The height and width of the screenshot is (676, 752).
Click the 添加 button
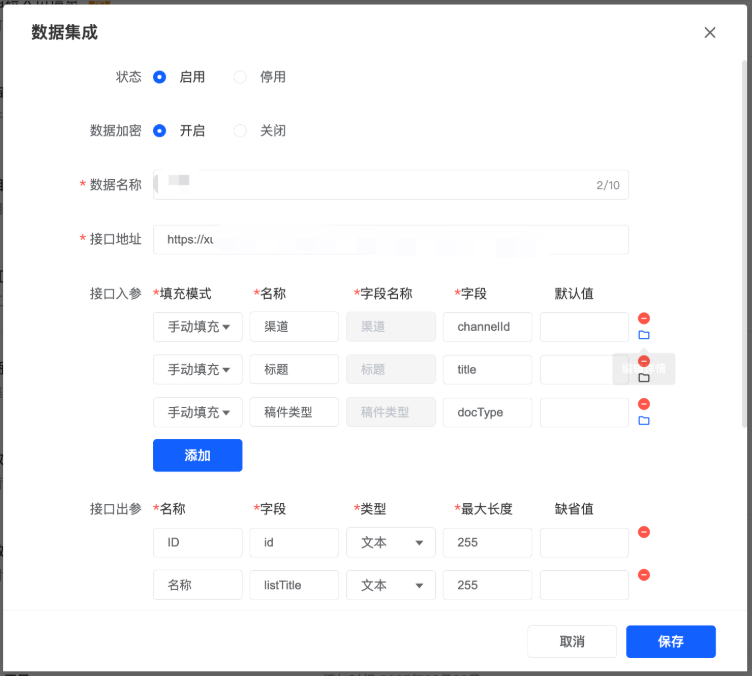[198, 455]
